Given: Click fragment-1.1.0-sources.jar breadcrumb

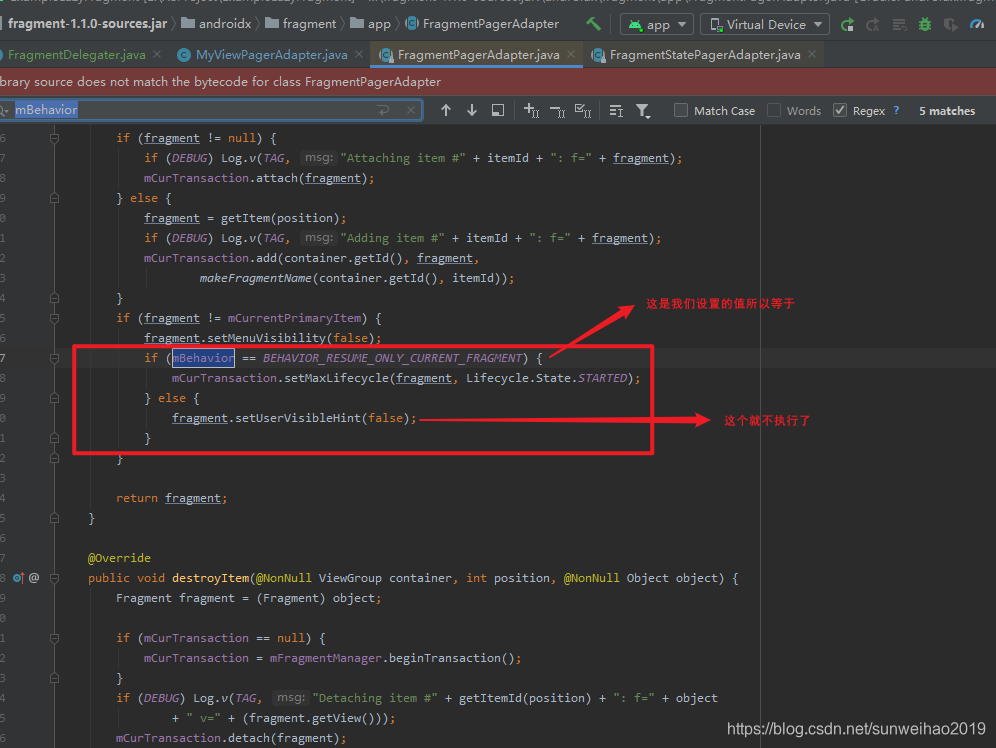Looking at the screenshot, I should (x=87, y=24).
